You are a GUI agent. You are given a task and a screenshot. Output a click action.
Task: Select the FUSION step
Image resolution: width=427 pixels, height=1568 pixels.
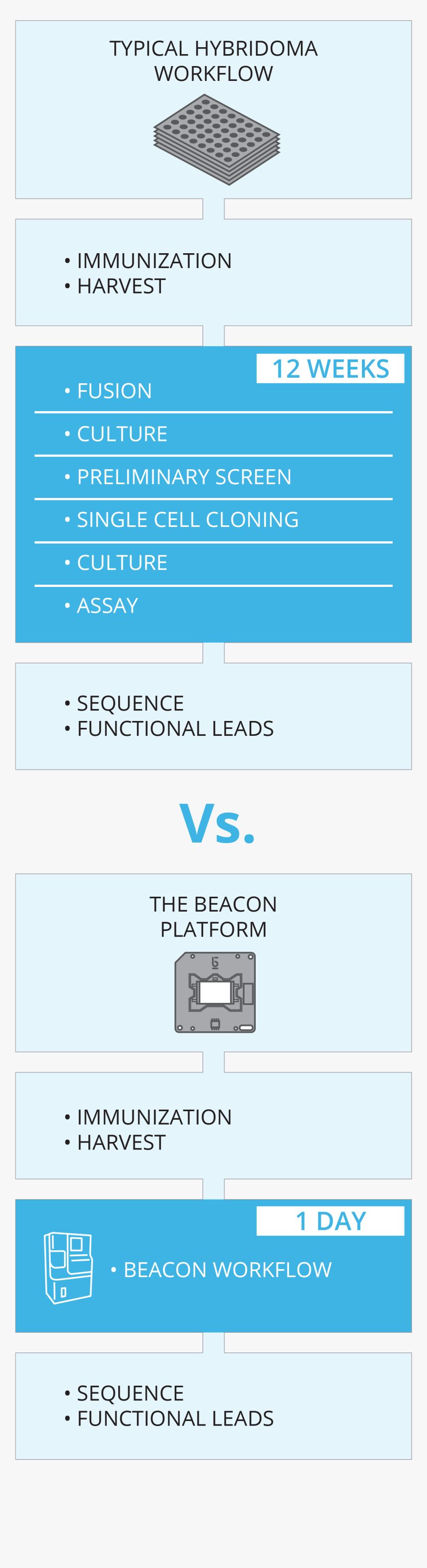coord(114,391)
